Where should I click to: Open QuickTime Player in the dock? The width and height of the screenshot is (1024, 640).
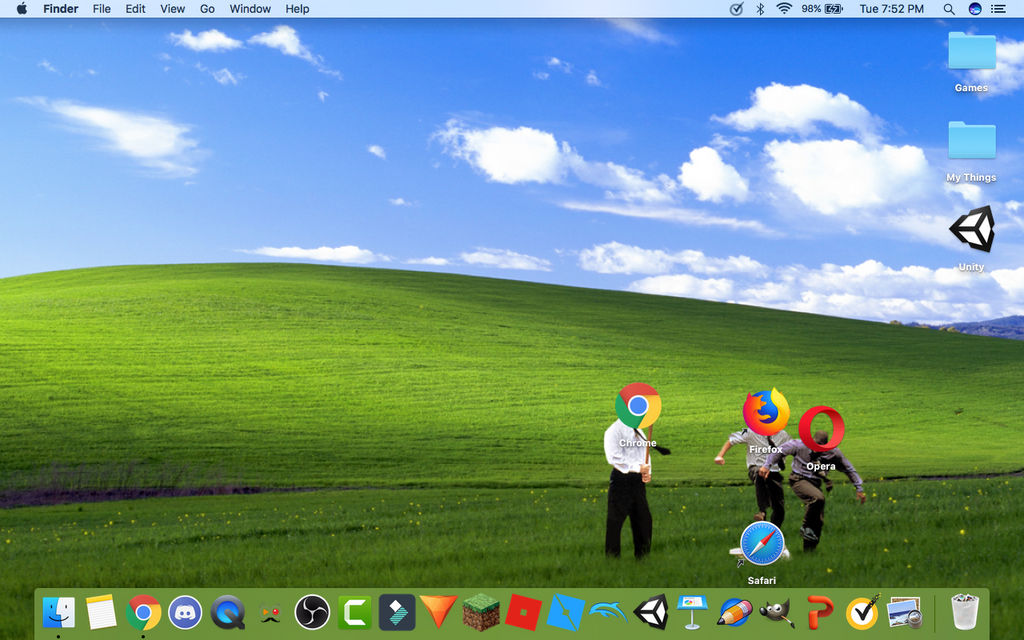tap(228, 613)
